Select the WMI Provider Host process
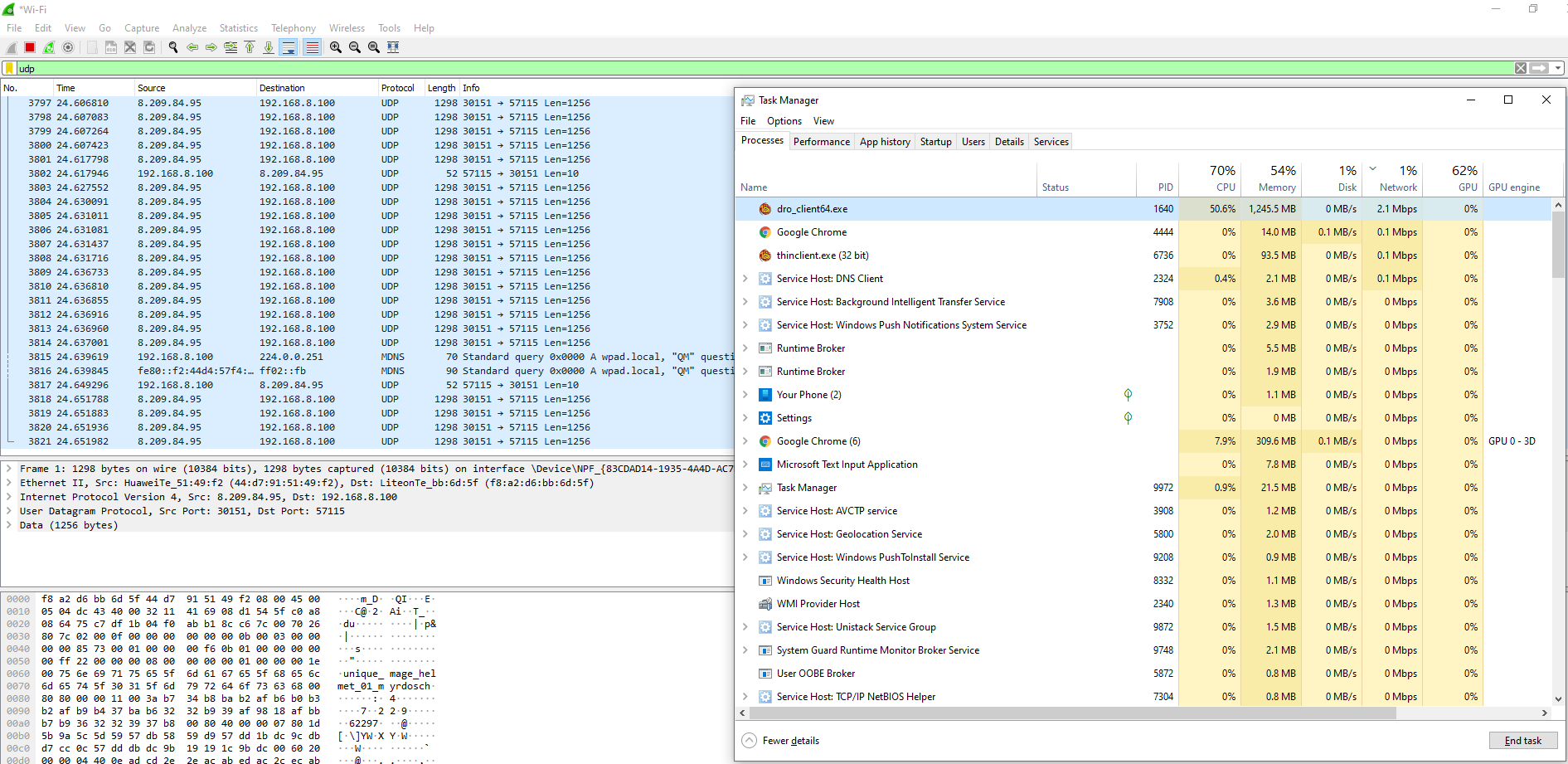The width and height of the screenshot is (1568, 764). (1144, 604)
